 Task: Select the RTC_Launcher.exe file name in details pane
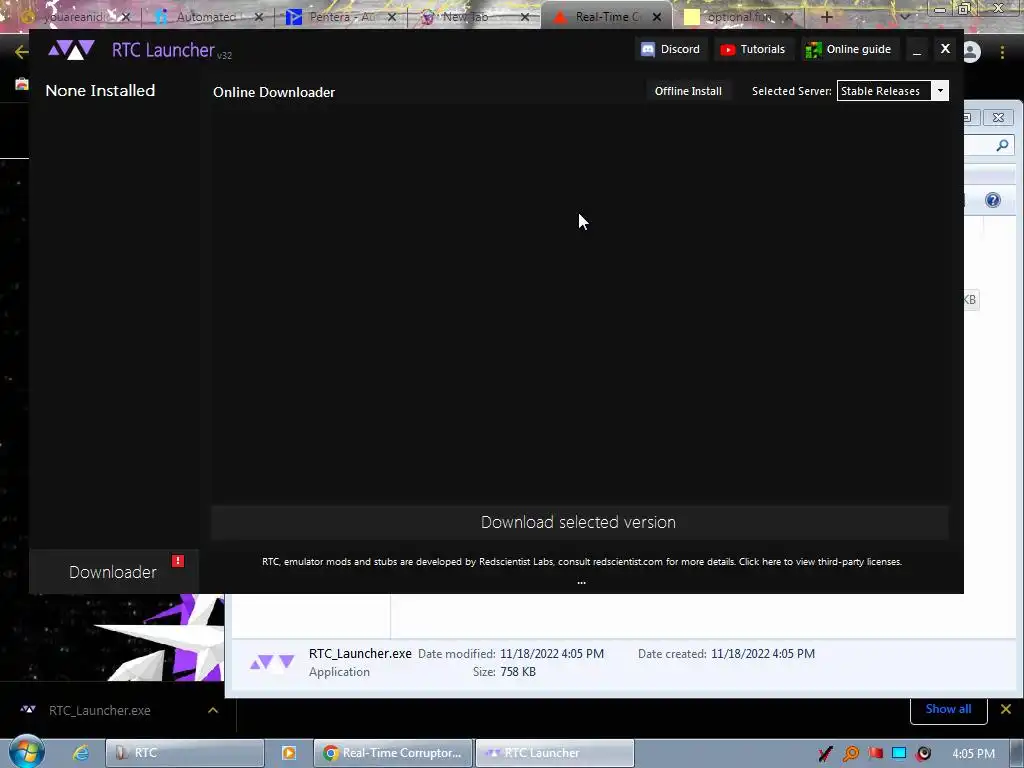click(x=360, y=654)
